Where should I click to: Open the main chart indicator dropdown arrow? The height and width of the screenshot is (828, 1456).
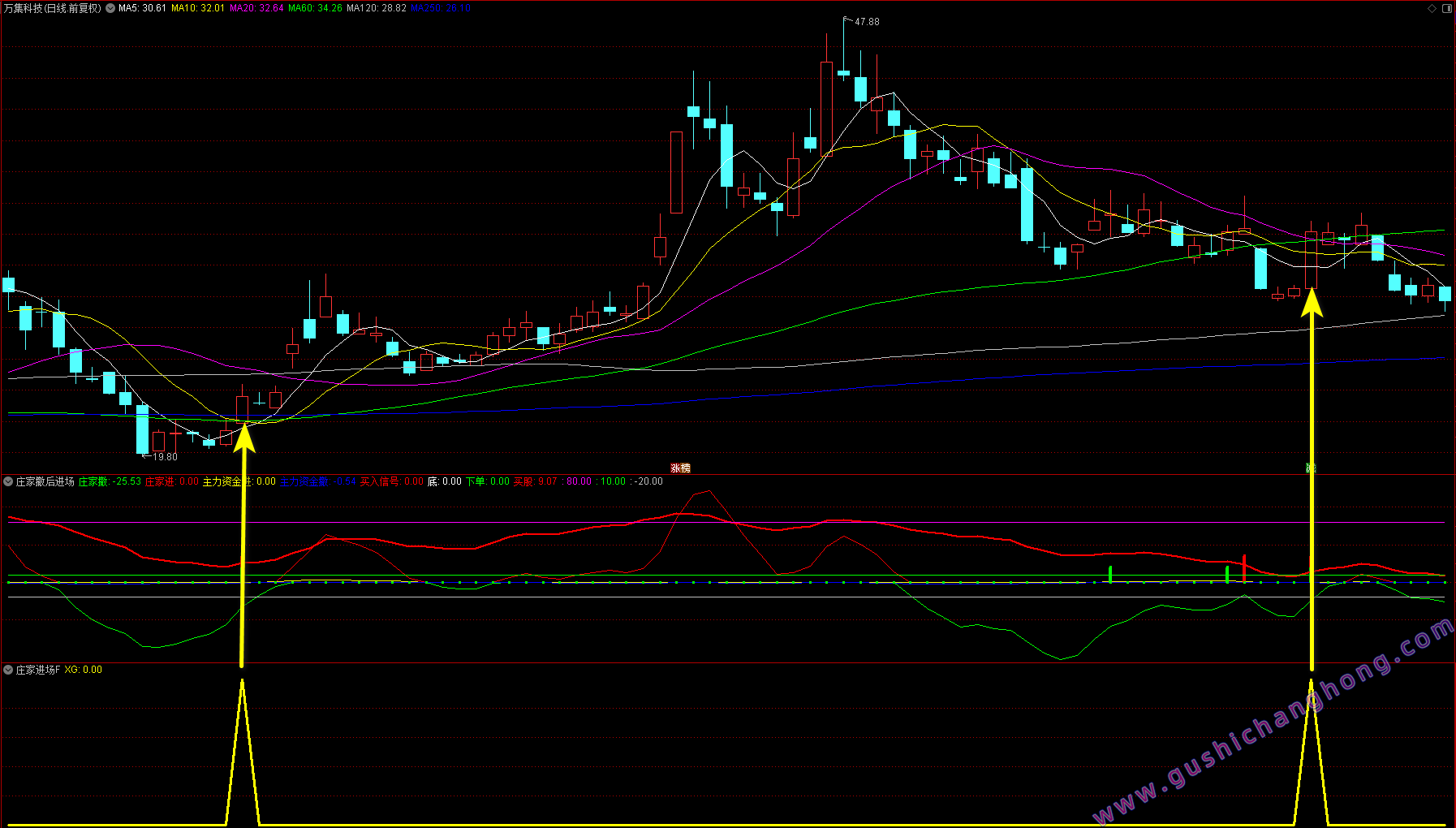pos(110,8)
